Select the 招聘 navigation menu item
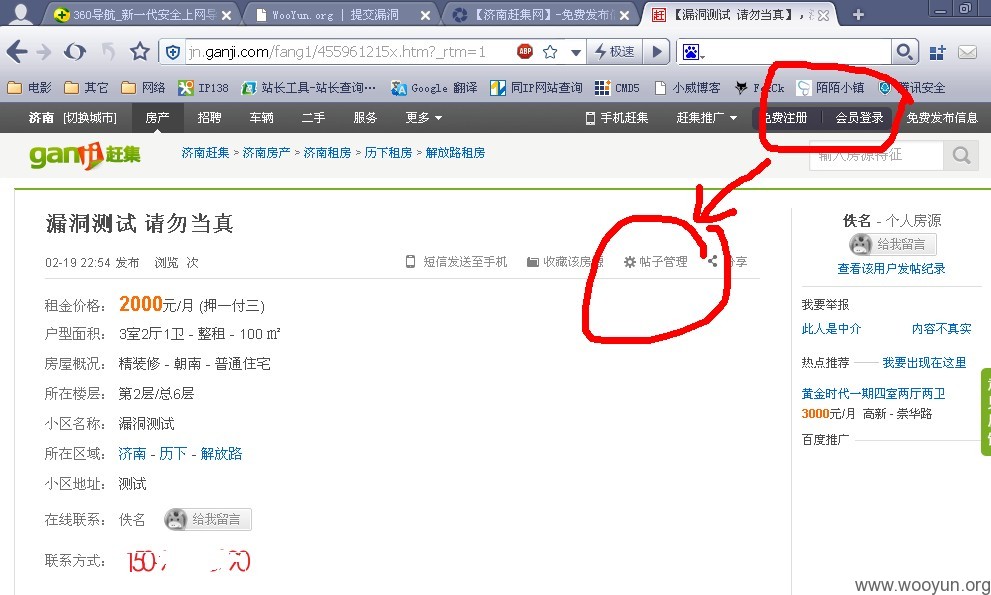 (209, 118)
